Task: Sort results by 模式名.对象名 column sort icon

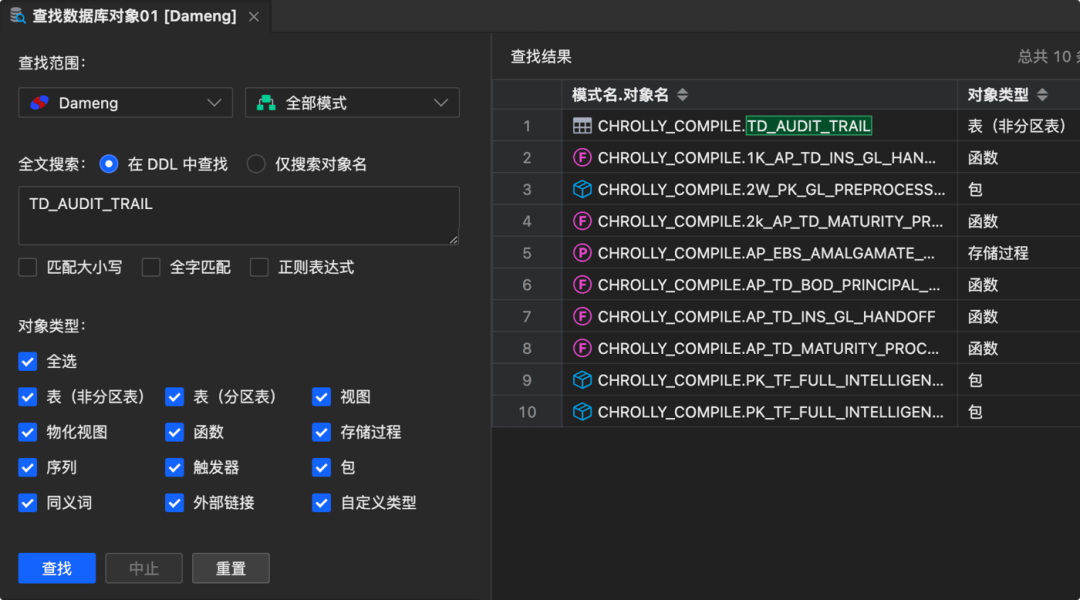Action: click(683, 95)
